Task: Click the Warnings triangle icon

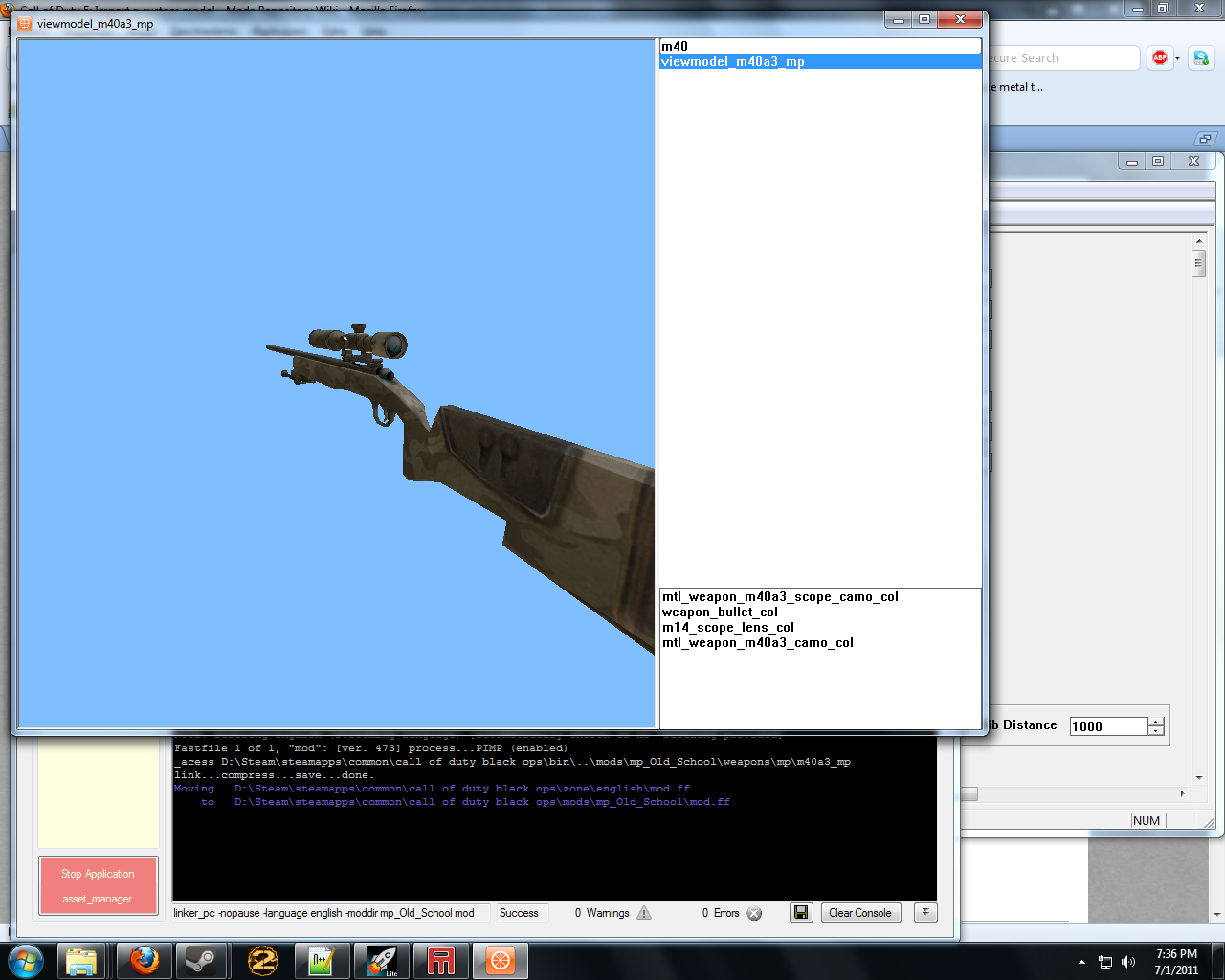Action: pyautogui.click(x=644, y=913)
